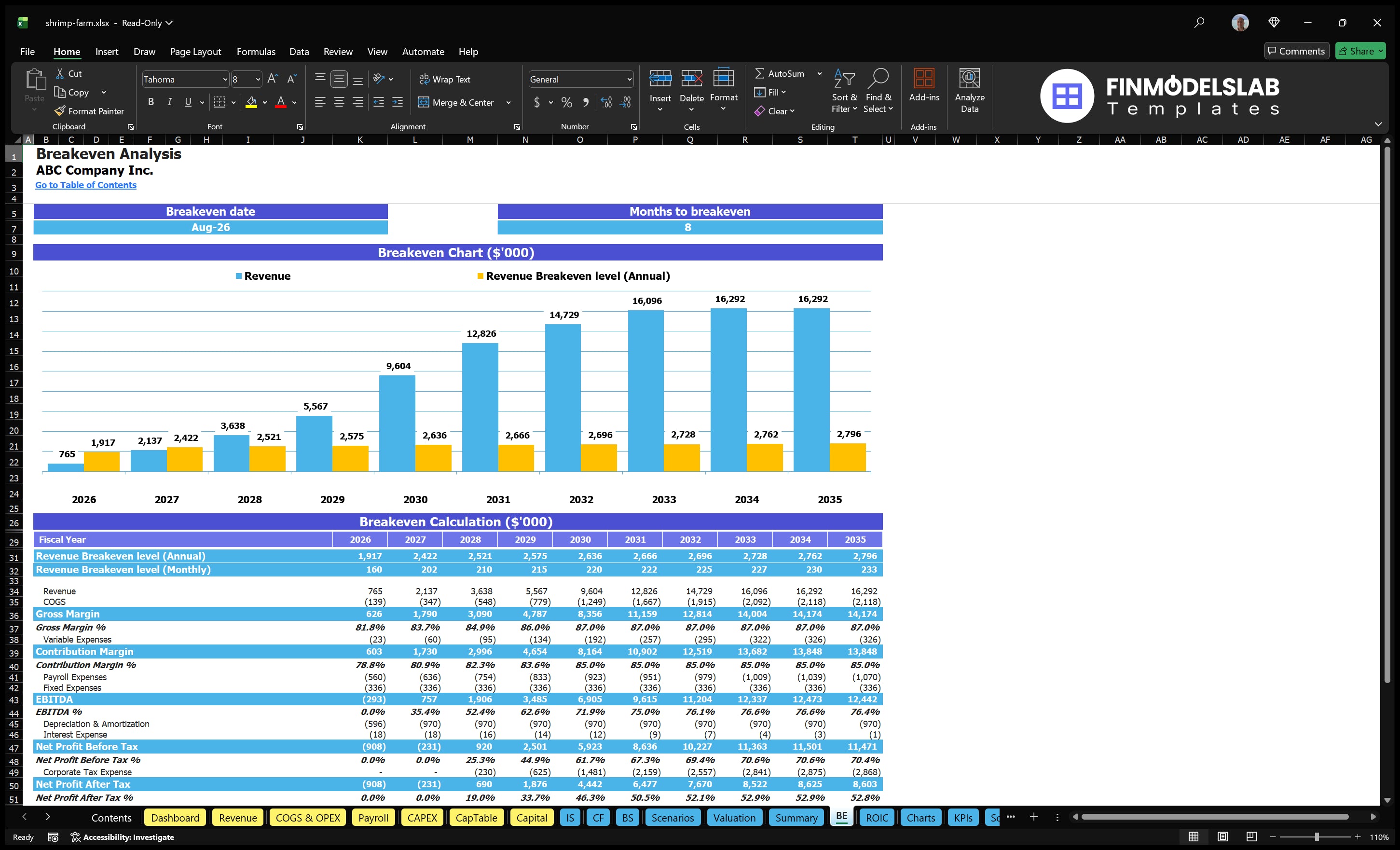Open the font name dropdown
This screenshot has height=850, width=1400.
tap(225, 79)
